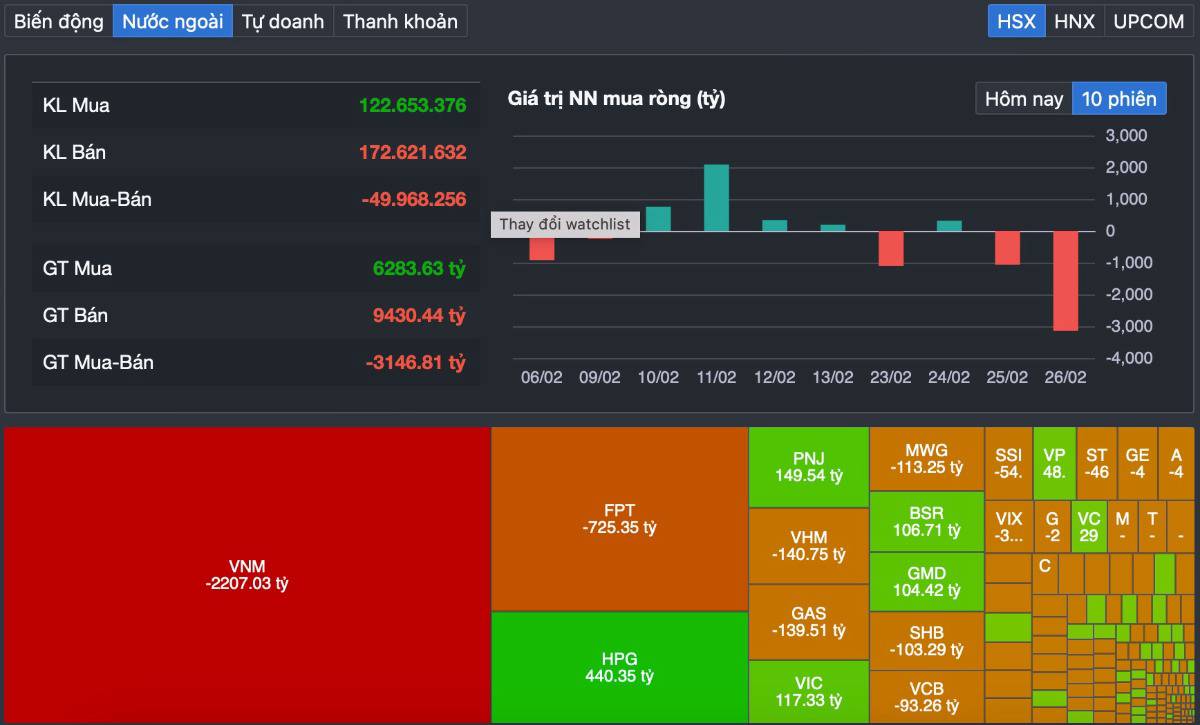The width and height of the screenshot is (1200, 725).
Task: Switch to the Biến động tab
Action: coord(59,21)
